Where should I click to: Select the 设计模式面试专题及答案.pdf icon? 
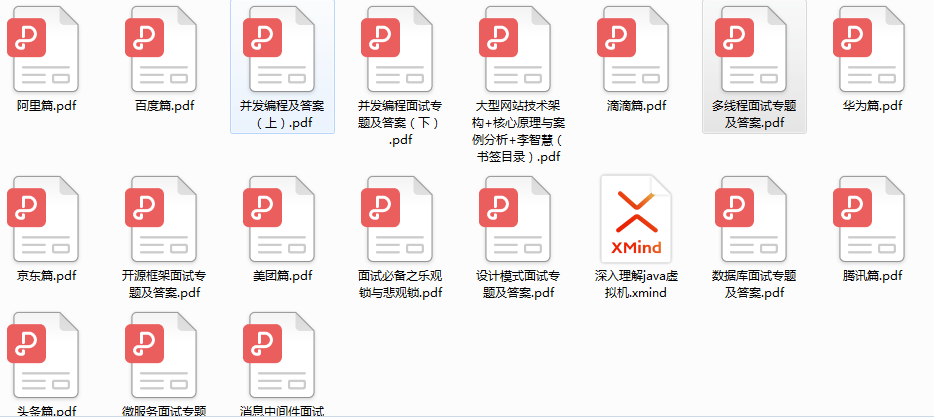pyautogui.click(x=515, y=219)
